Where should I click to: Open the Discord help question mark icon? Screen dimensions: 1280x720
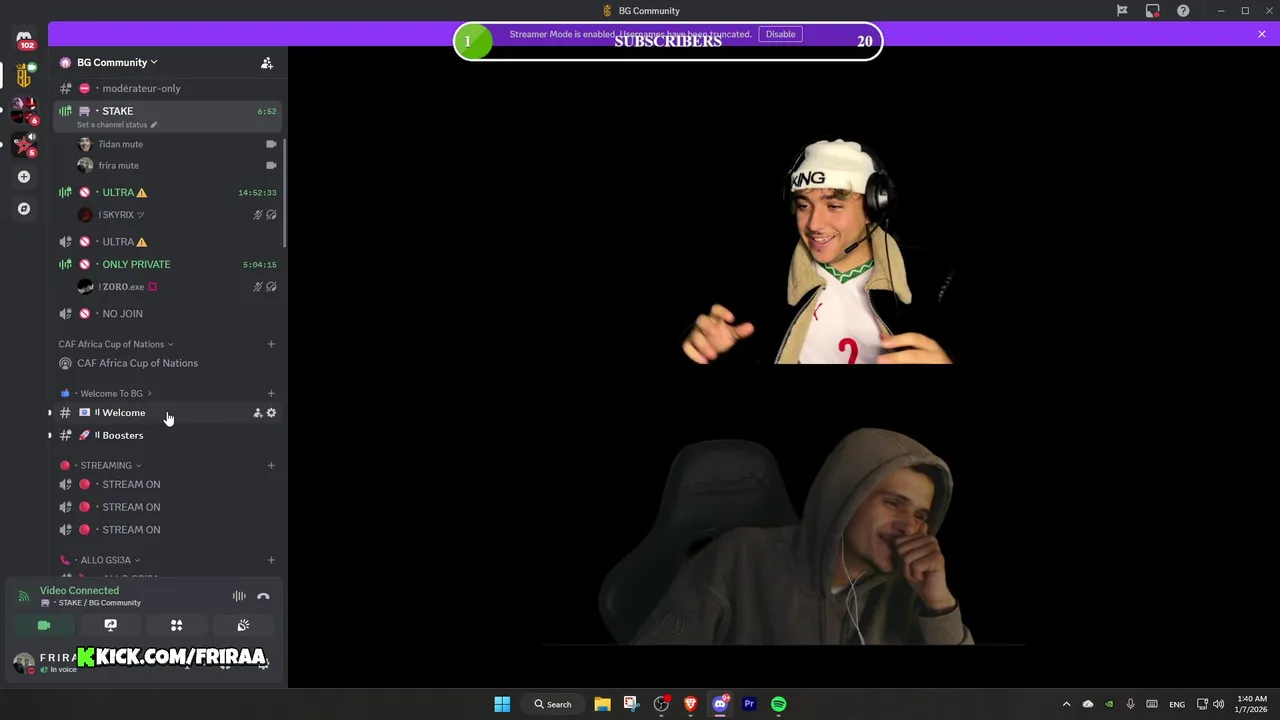click(1183, 11)
